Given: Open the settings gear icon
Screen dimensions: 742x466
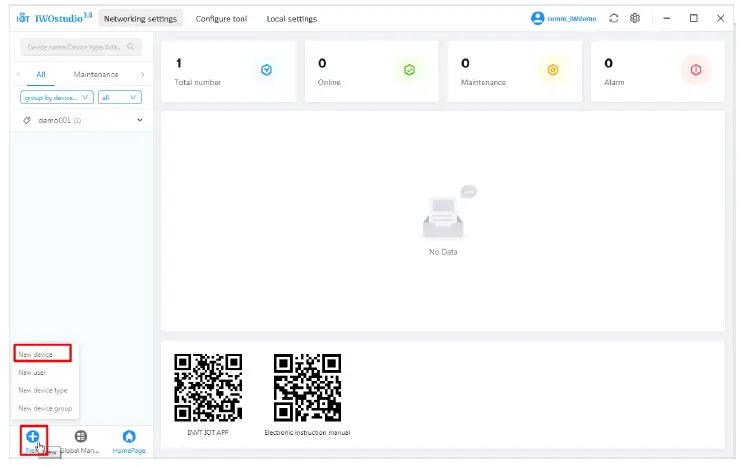Looking at the screenshot, I should pyautogui.click(x=635, y=18).
